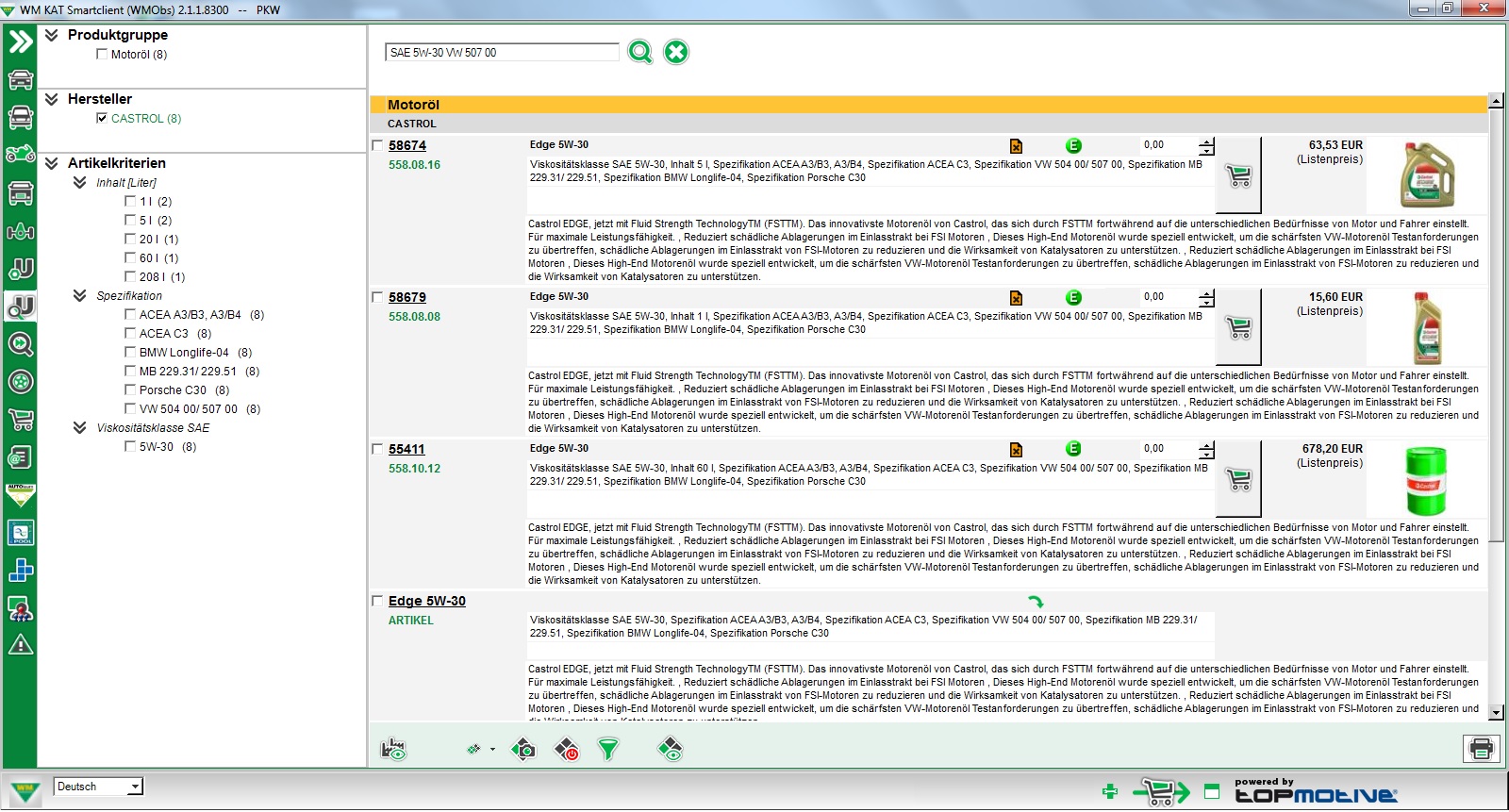Open the truck icon in sidebar

pos(21,192)
